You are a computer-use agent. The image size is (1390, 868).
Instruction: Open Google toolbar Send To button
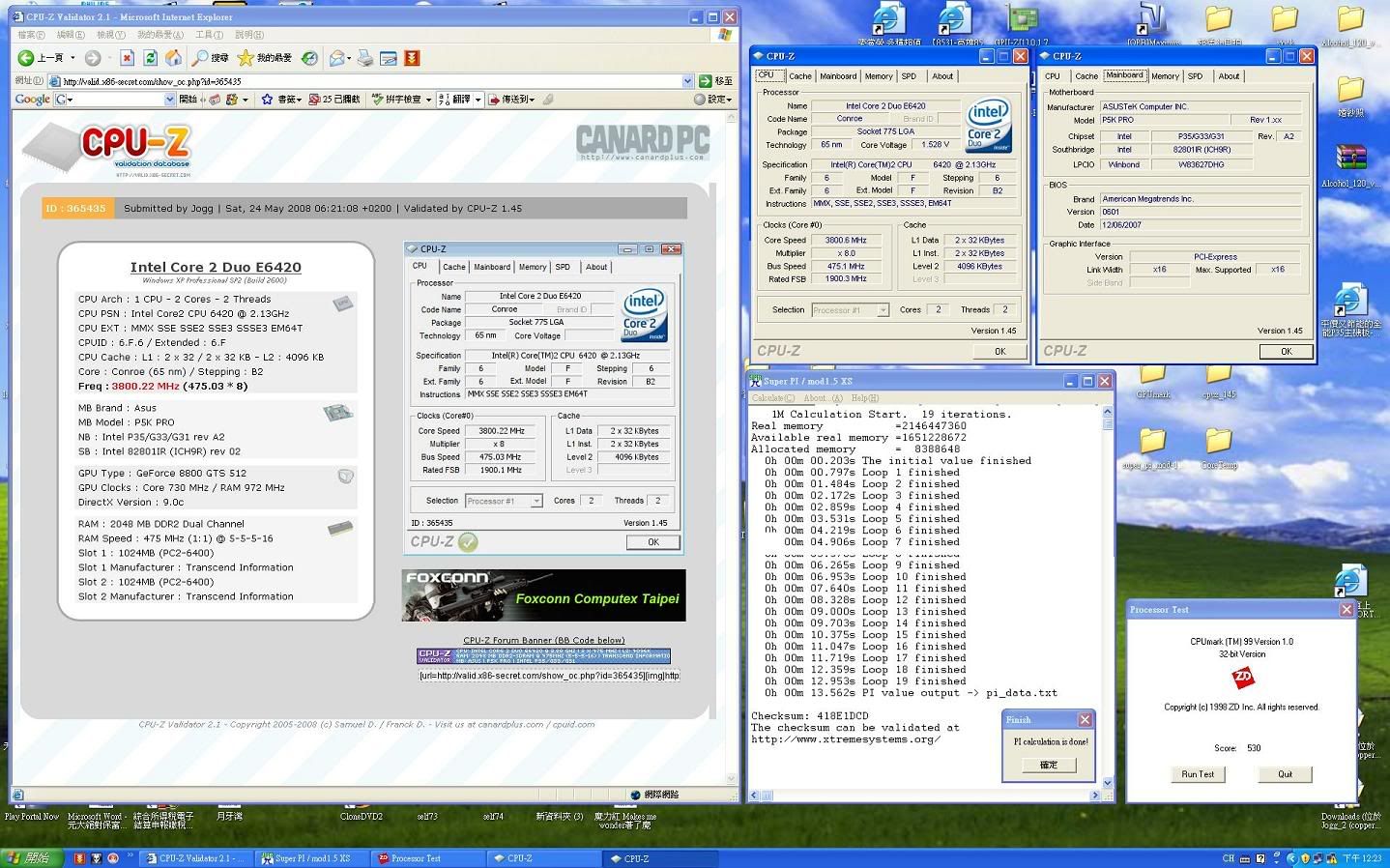512,99
